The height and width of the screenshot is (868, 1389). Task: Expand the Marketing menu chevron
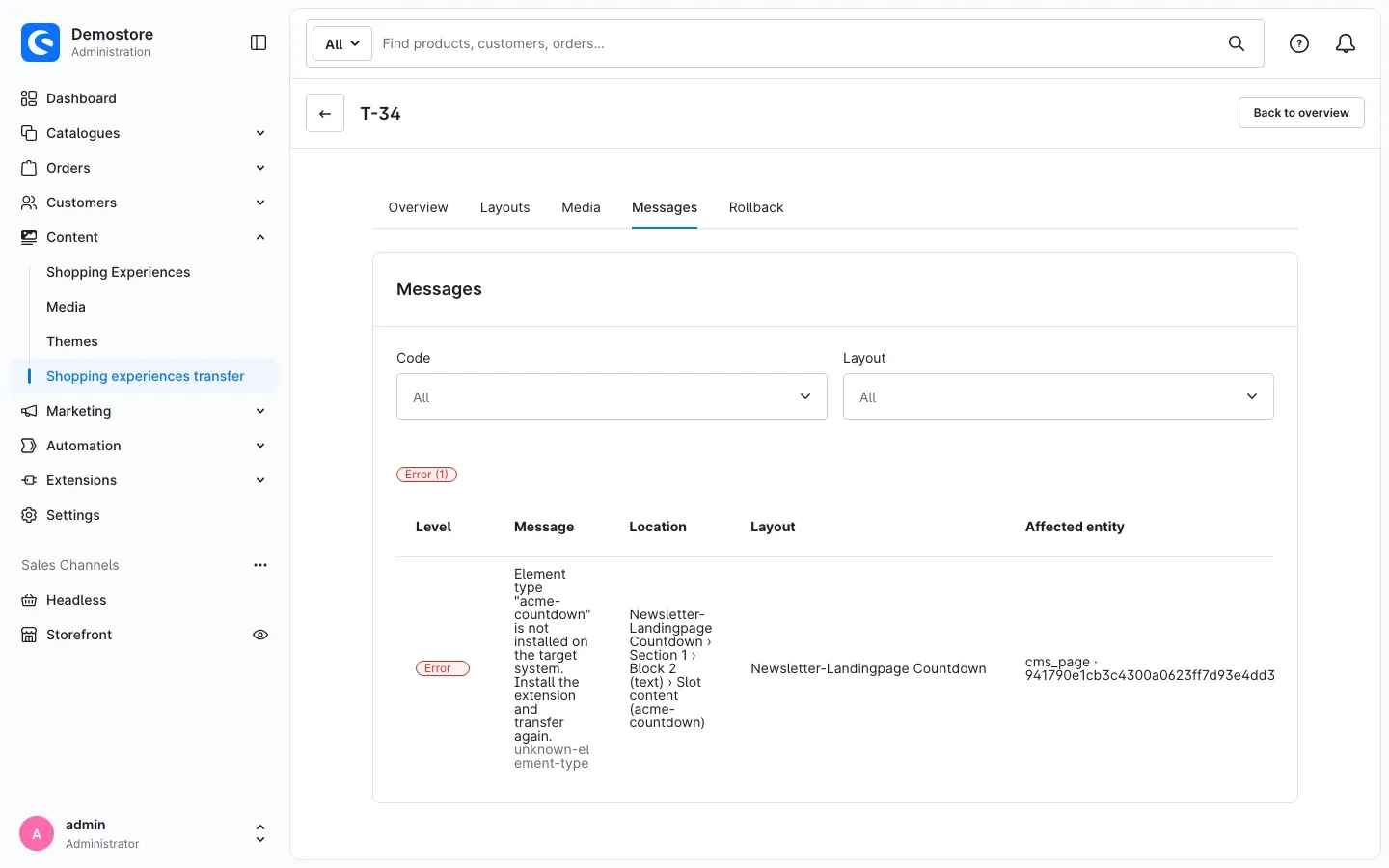260,411
